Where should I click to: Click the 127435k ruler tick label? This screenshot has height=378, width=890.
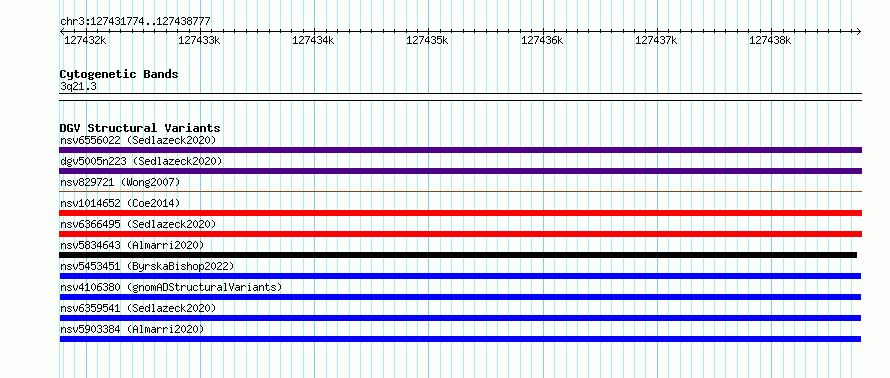pyautogui.click(x=427, y=40)
